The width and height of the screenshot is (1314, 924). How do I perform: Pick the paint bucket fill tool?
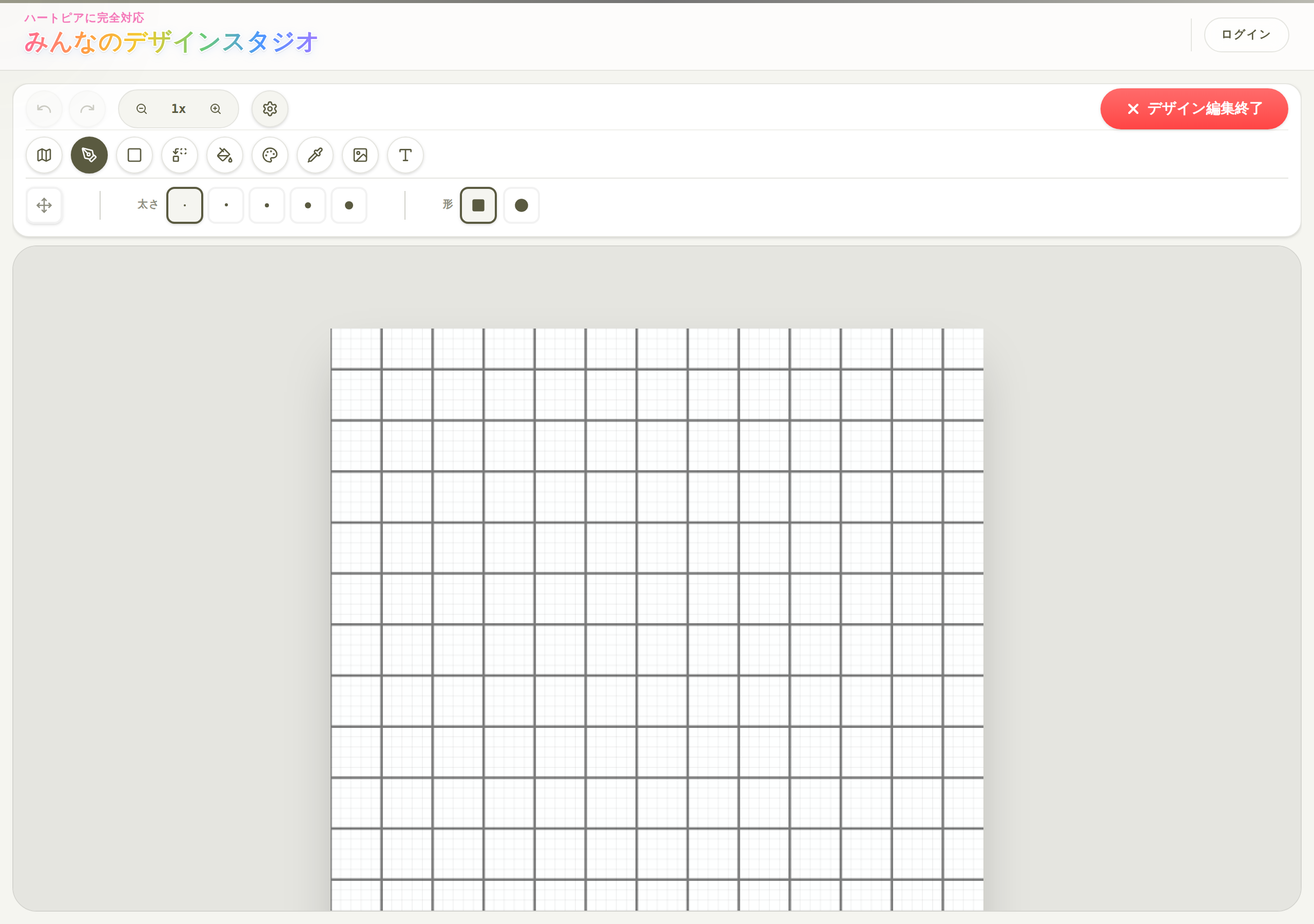225,155
